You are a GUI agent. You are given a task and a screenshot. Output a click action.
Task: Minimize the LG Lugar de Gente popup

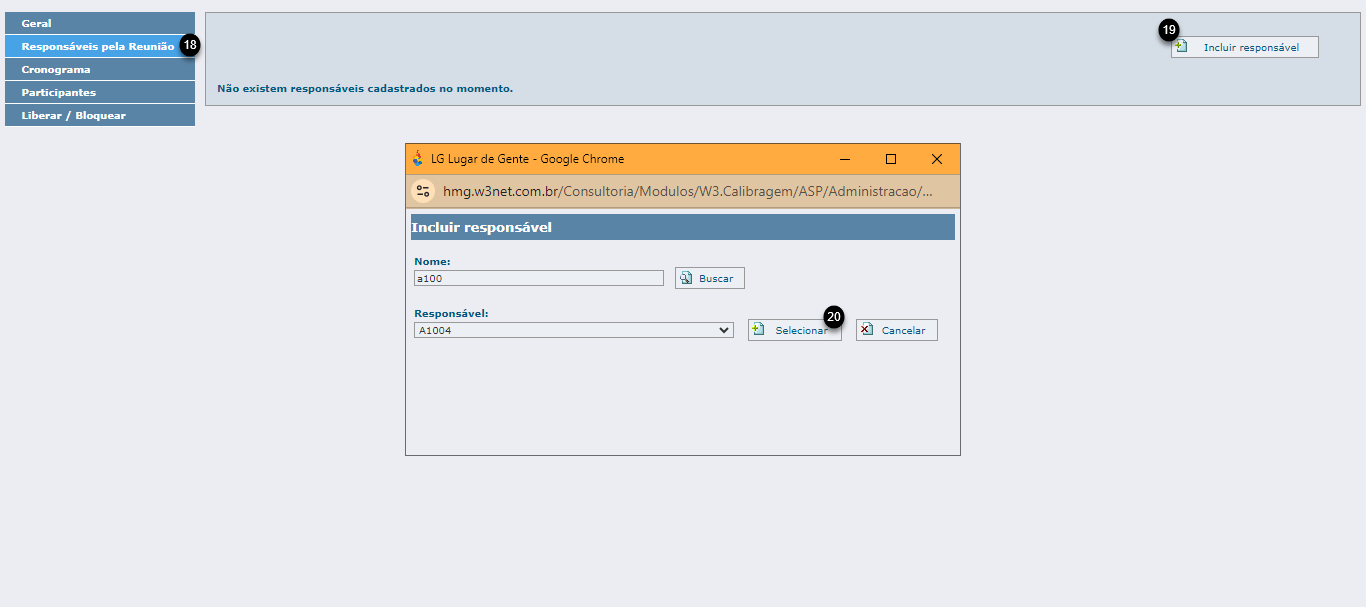coord(846,159)
